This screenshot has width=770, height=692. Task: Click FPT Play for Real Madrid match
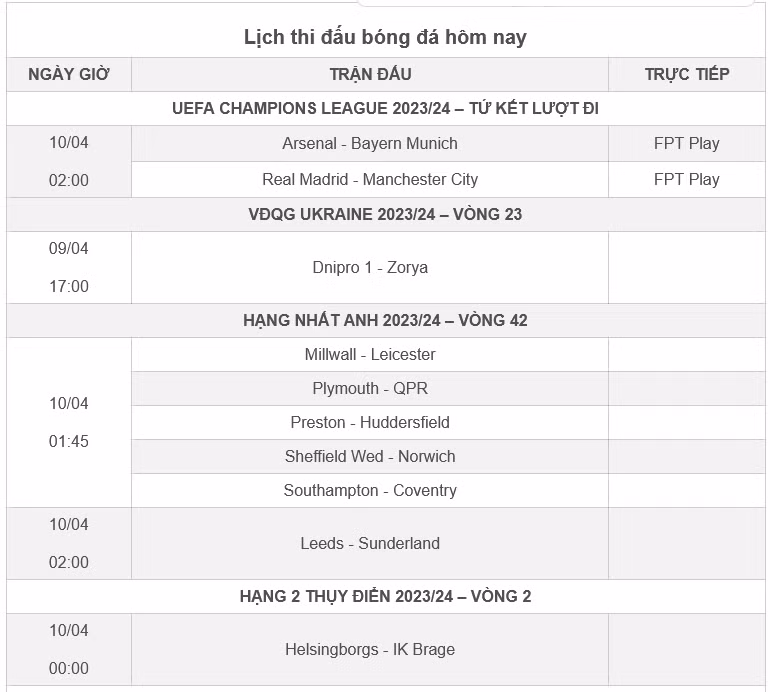tap(687, 179)
